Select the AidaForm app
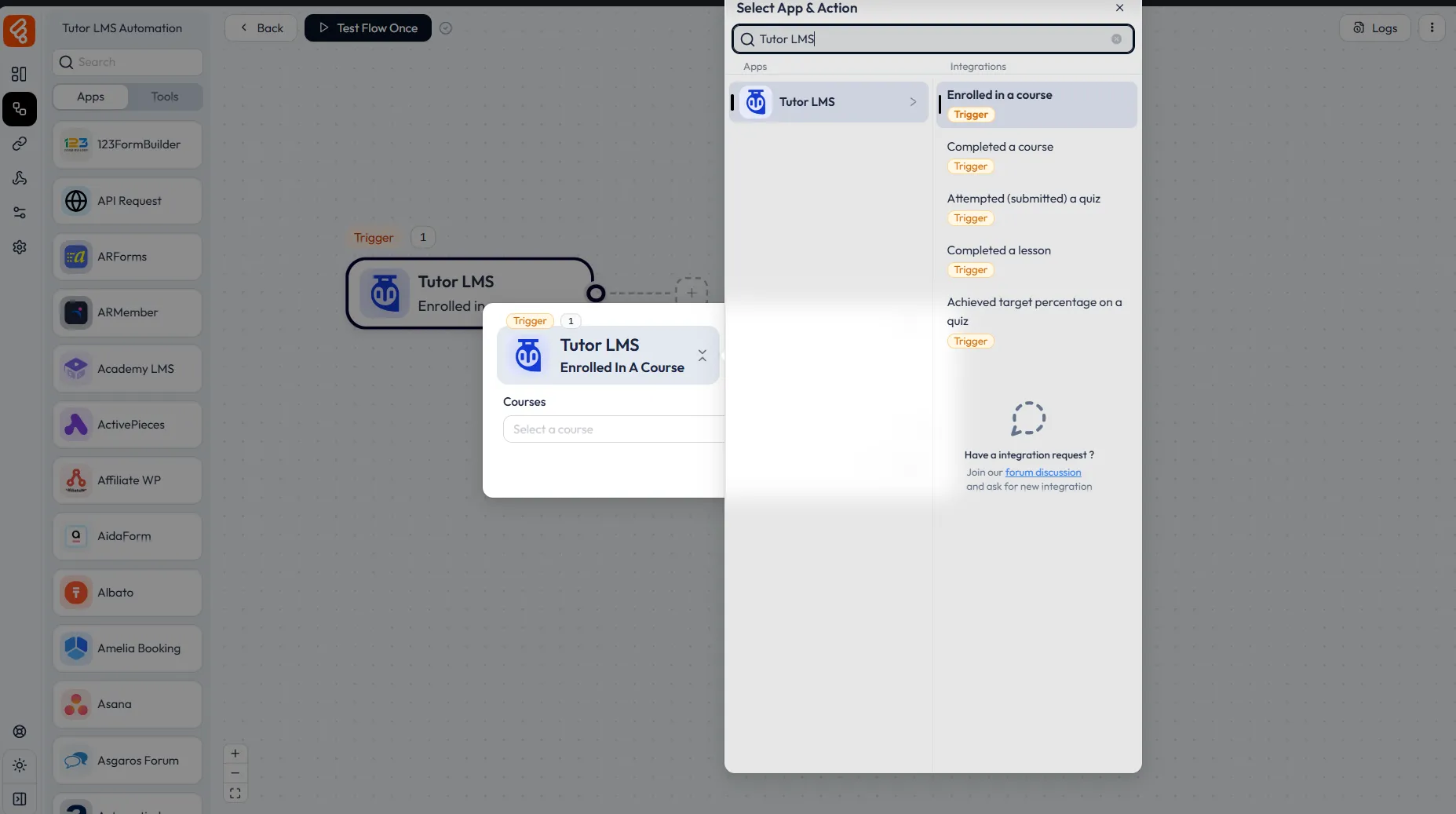Viewport: 1456px width, 814px height. pos(128,536)
